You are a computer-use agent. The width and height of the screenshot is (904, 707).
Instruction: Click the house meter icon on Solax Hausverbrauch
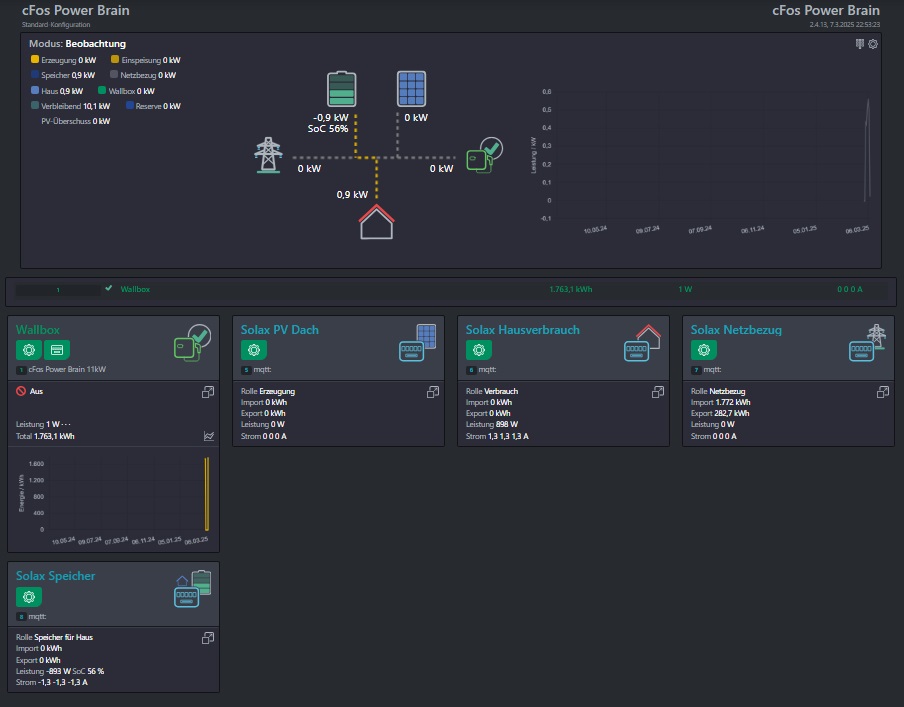tap(642, 343)
